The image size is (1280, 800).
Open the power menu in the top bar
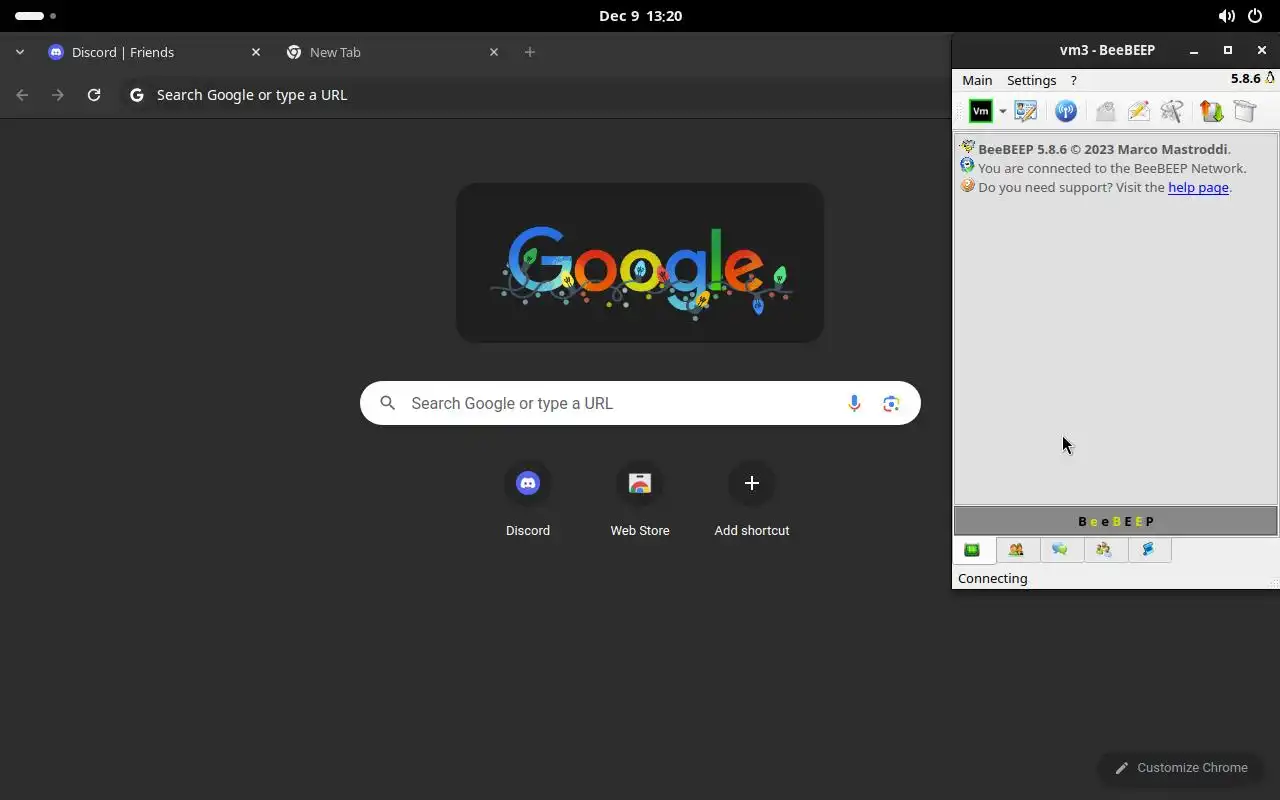pos(1256,16)
